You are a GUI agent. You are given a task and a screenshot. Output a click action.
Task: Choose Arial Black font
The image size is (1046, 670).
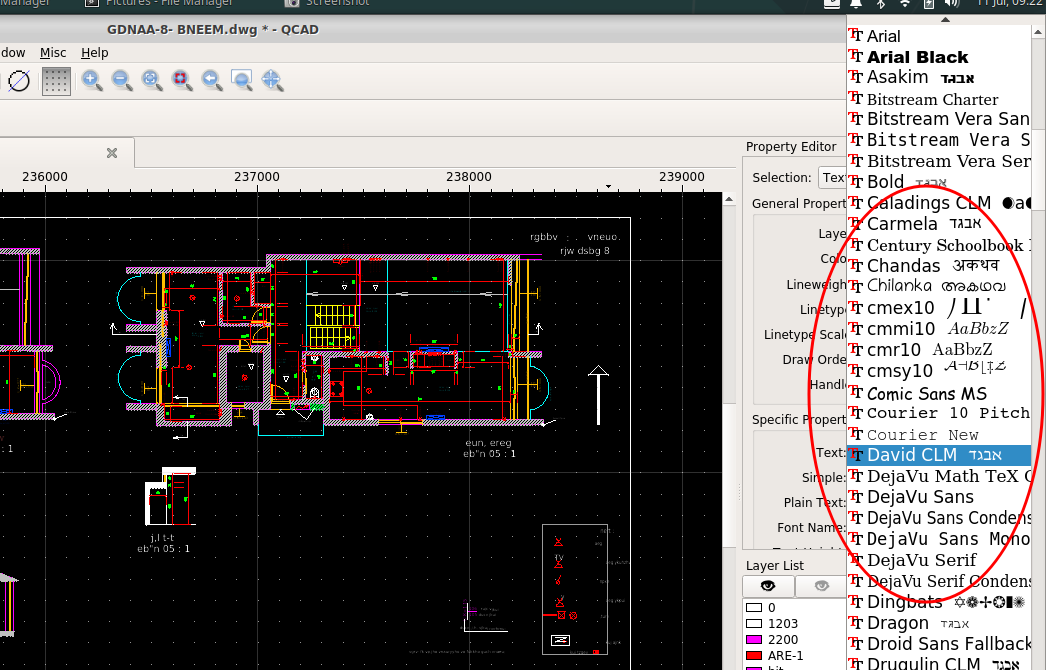pos(939,57)
